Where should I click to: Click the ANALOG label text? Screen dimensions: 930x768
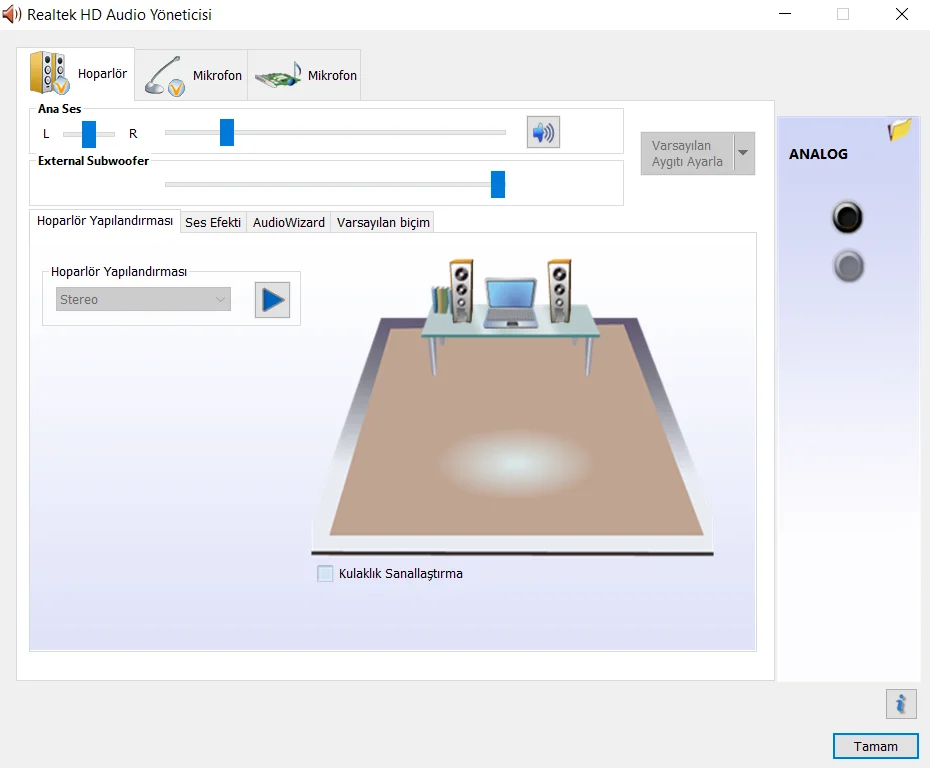[x=818, y=154]
